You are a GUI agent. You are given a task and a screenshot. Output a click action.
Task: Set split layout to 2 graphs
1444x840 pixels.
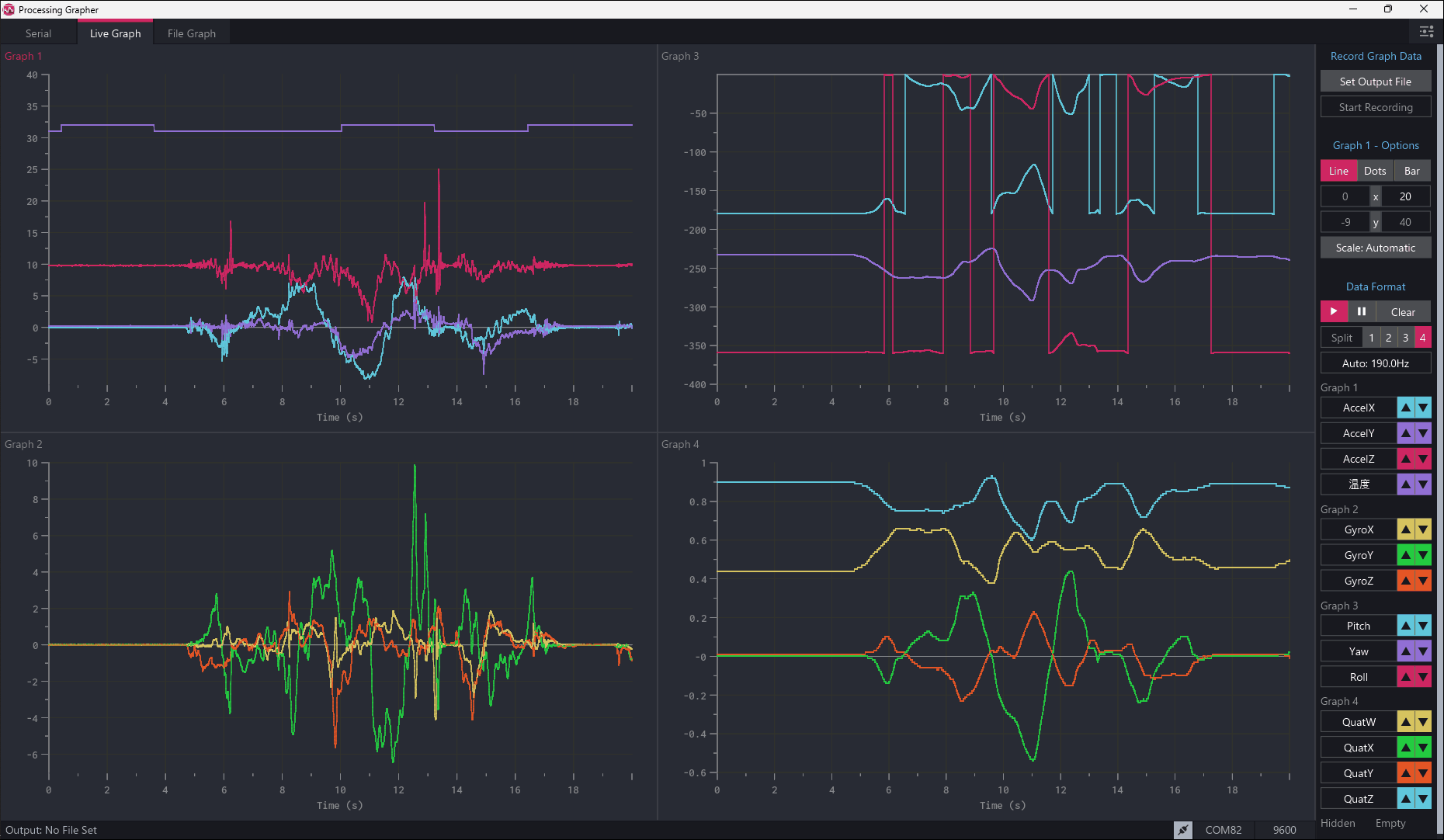point(1388,338)
